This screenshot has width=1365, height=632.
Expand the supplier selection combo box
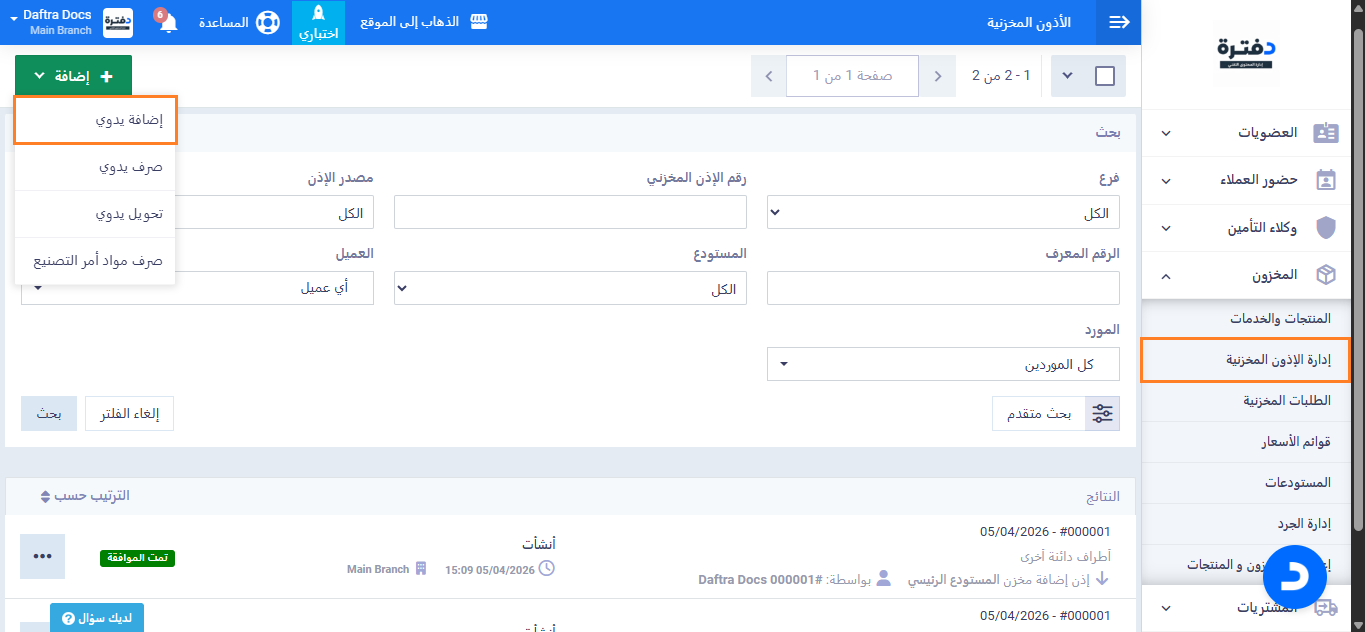coord(943,365)
